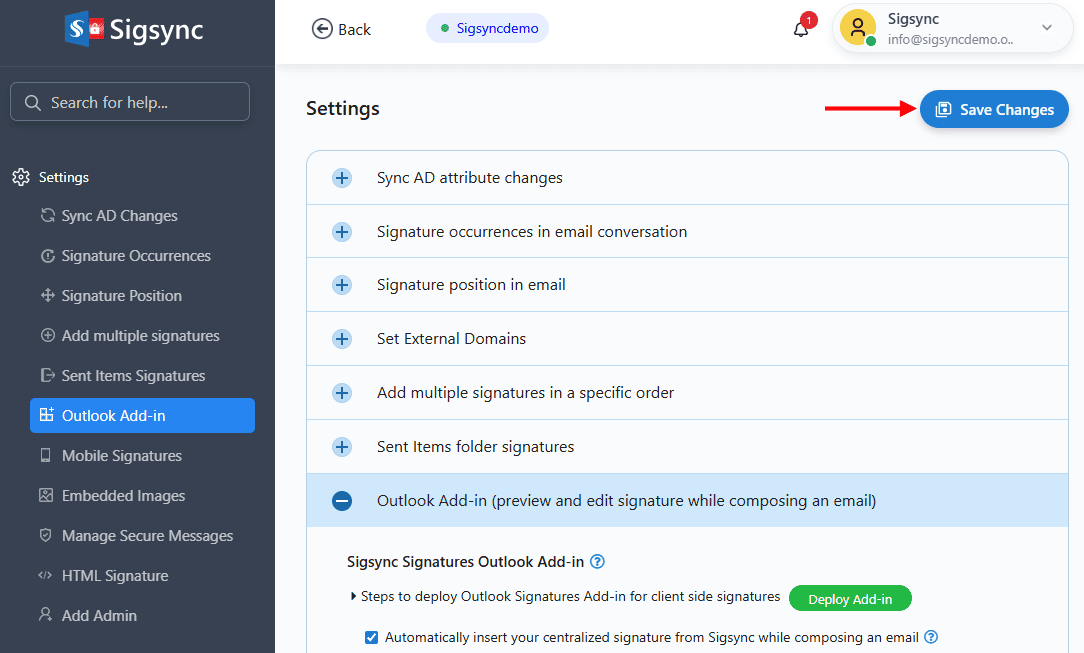The image size is (1084, 653).
Task: Click help icon next to automatic insert option
Action: 931,637
